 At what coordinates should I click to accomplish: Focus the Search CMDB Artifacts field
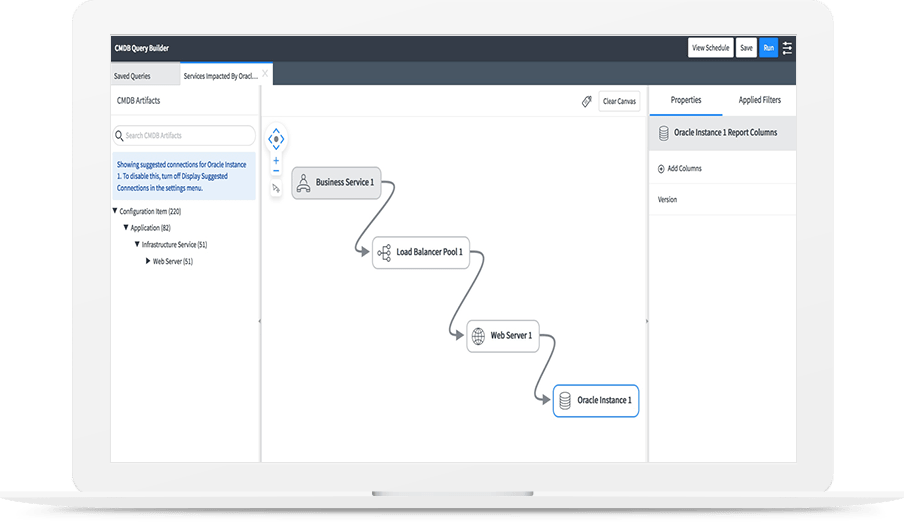click(184, 135)
